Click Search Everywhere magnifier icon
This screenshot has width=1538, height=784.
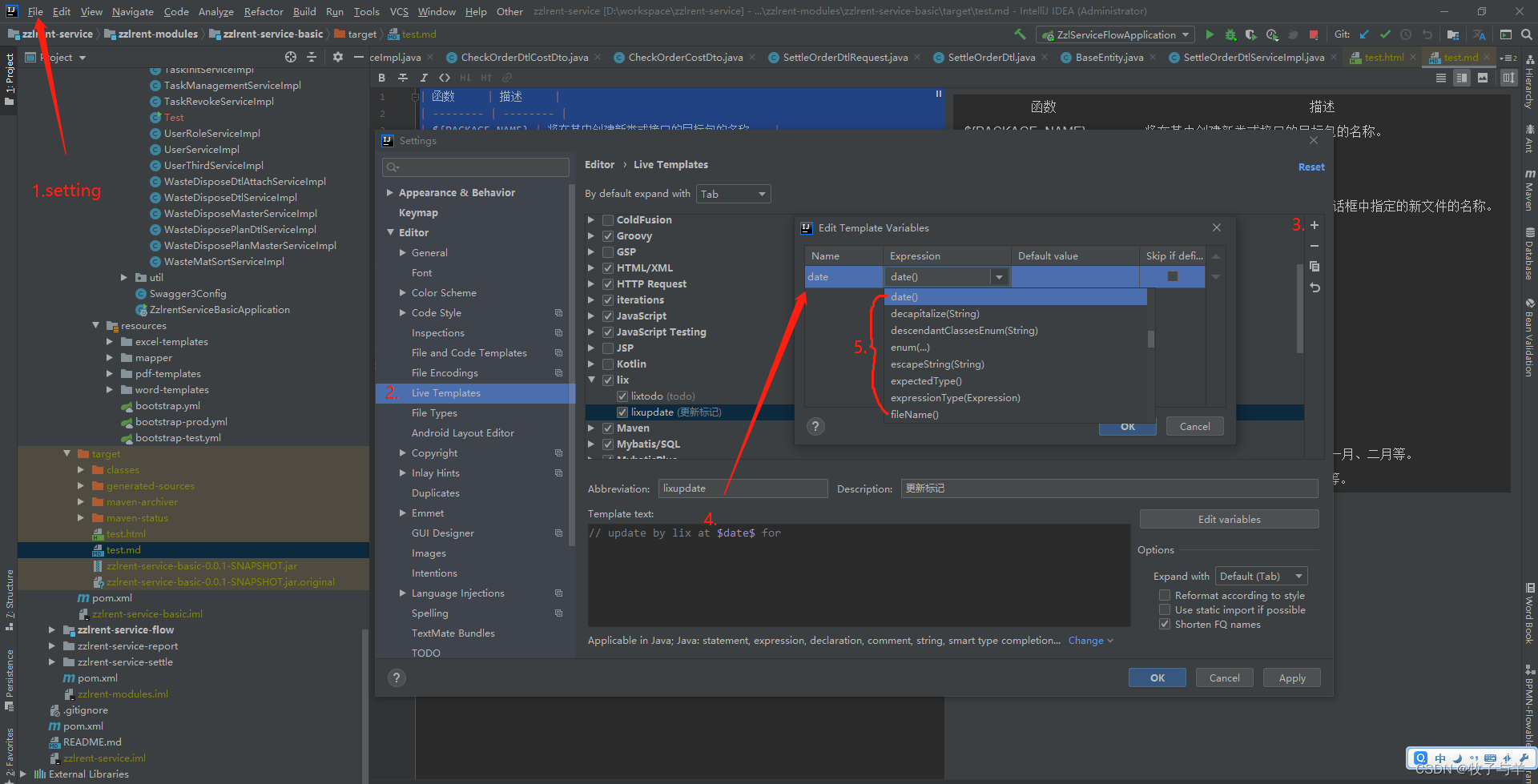pos(1527,34)
